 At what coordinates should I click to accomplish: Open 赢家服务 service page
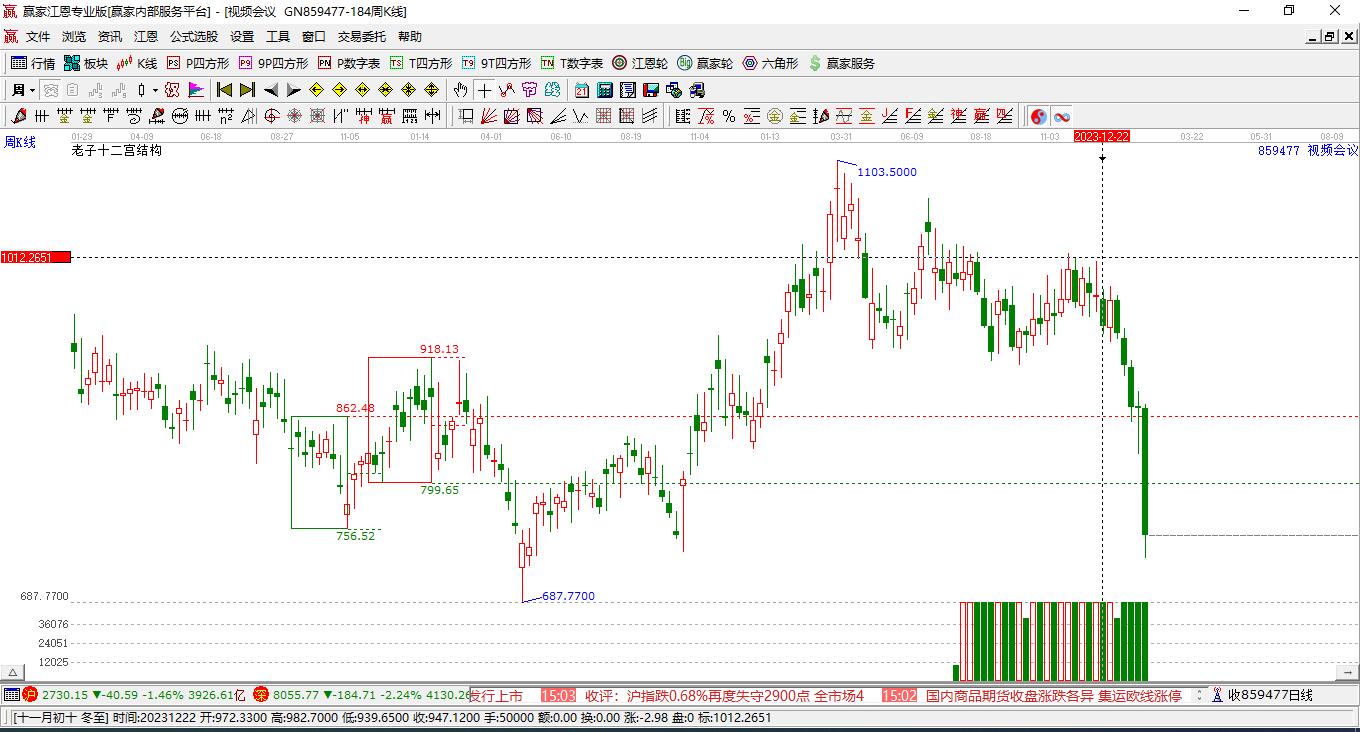(841, 63)
